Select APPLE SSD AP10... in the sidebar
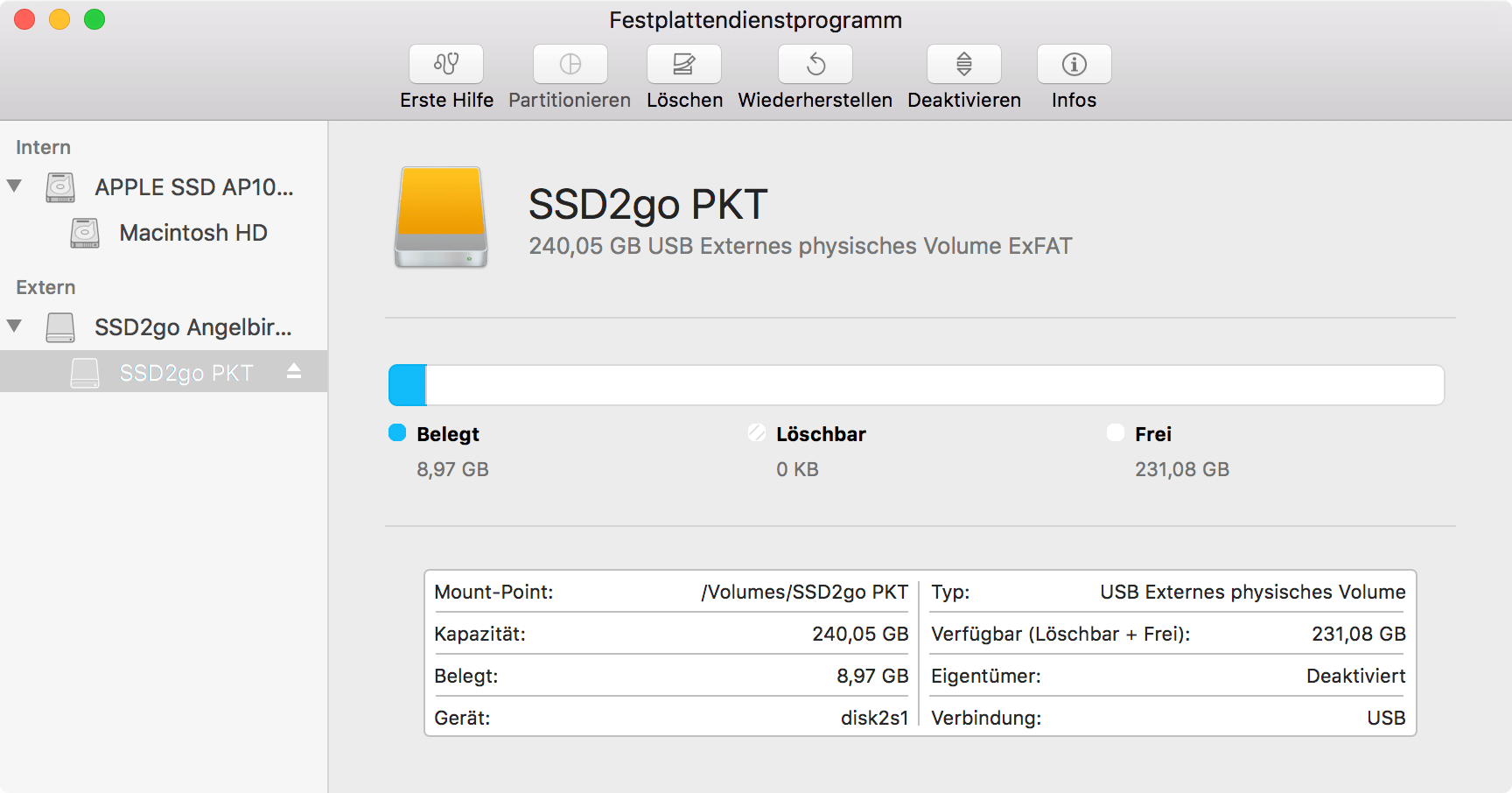The height and width of the screenshot is (793, 1512). pyautogui.click(x=164, y=187)
